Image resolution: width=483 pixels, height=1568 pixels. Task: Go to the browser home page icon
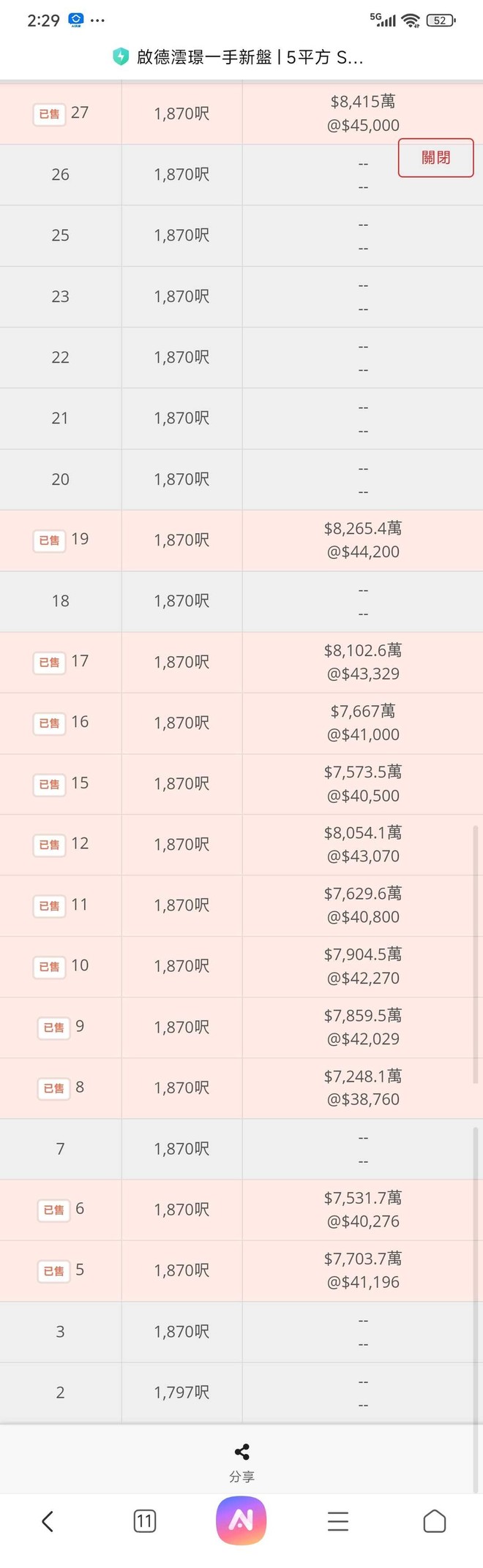[435, 1521]
